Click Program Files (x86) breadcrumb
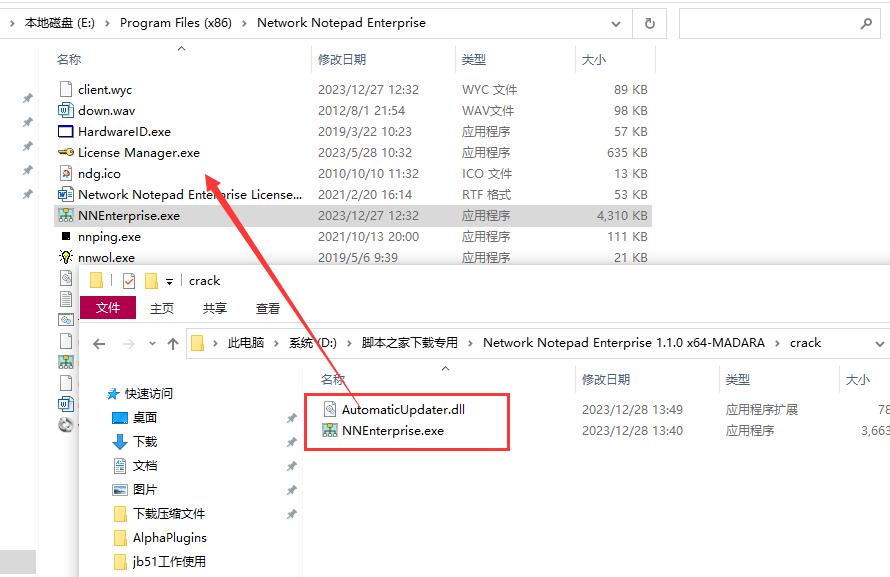 176,23
